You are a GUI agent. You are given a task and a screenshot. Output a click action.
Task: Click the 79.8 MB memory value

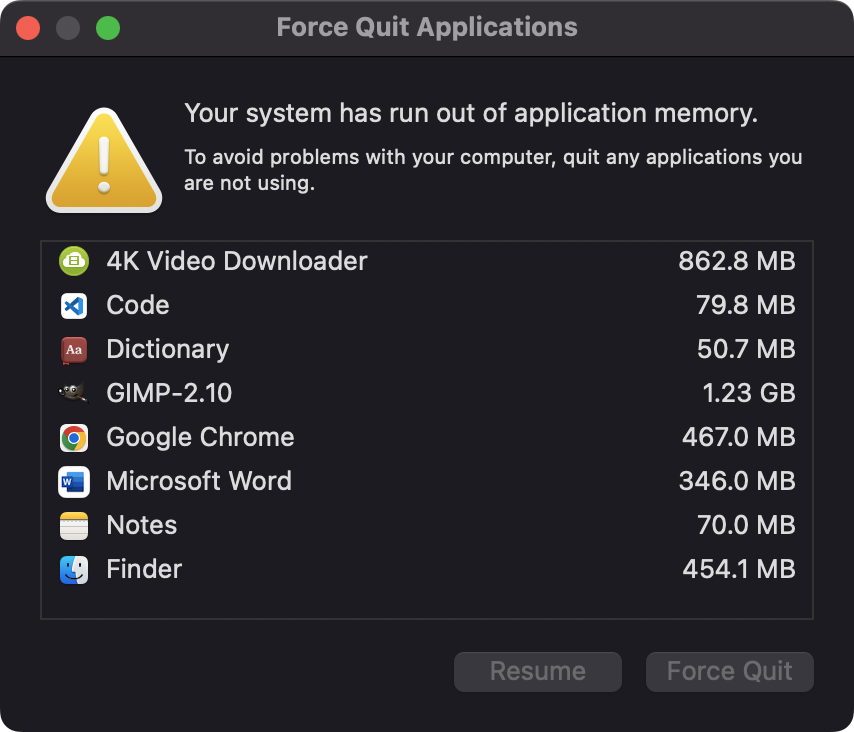[746, 305]
